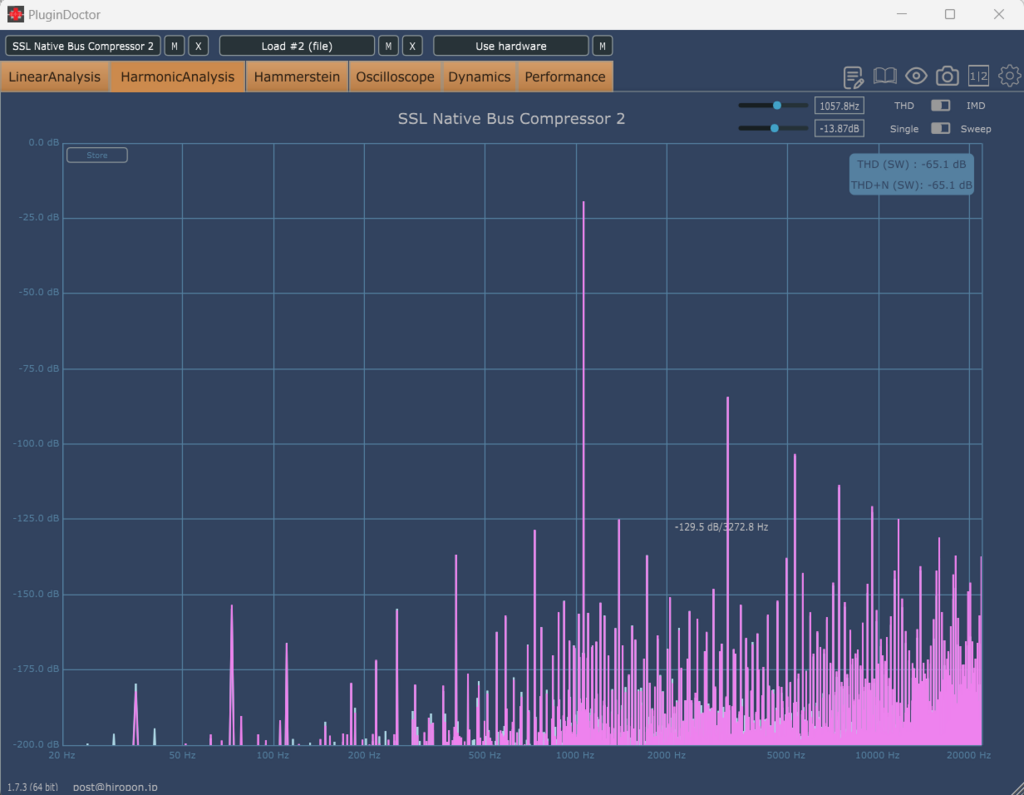The width and height of the screenshot is (1024, 795).
Task: Click the -100.0 dB axis label
Action: (x=36, y=444)
